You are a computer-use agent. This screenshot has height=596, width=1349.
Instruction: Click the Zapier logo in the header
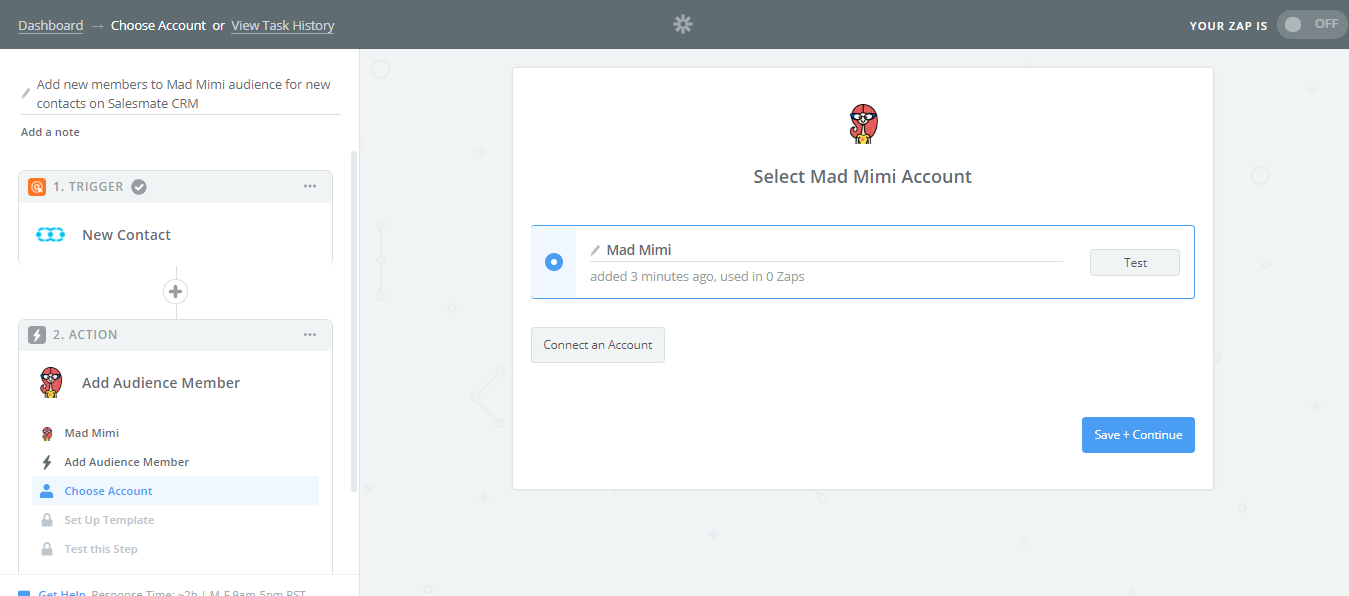[x=683, y=24]
